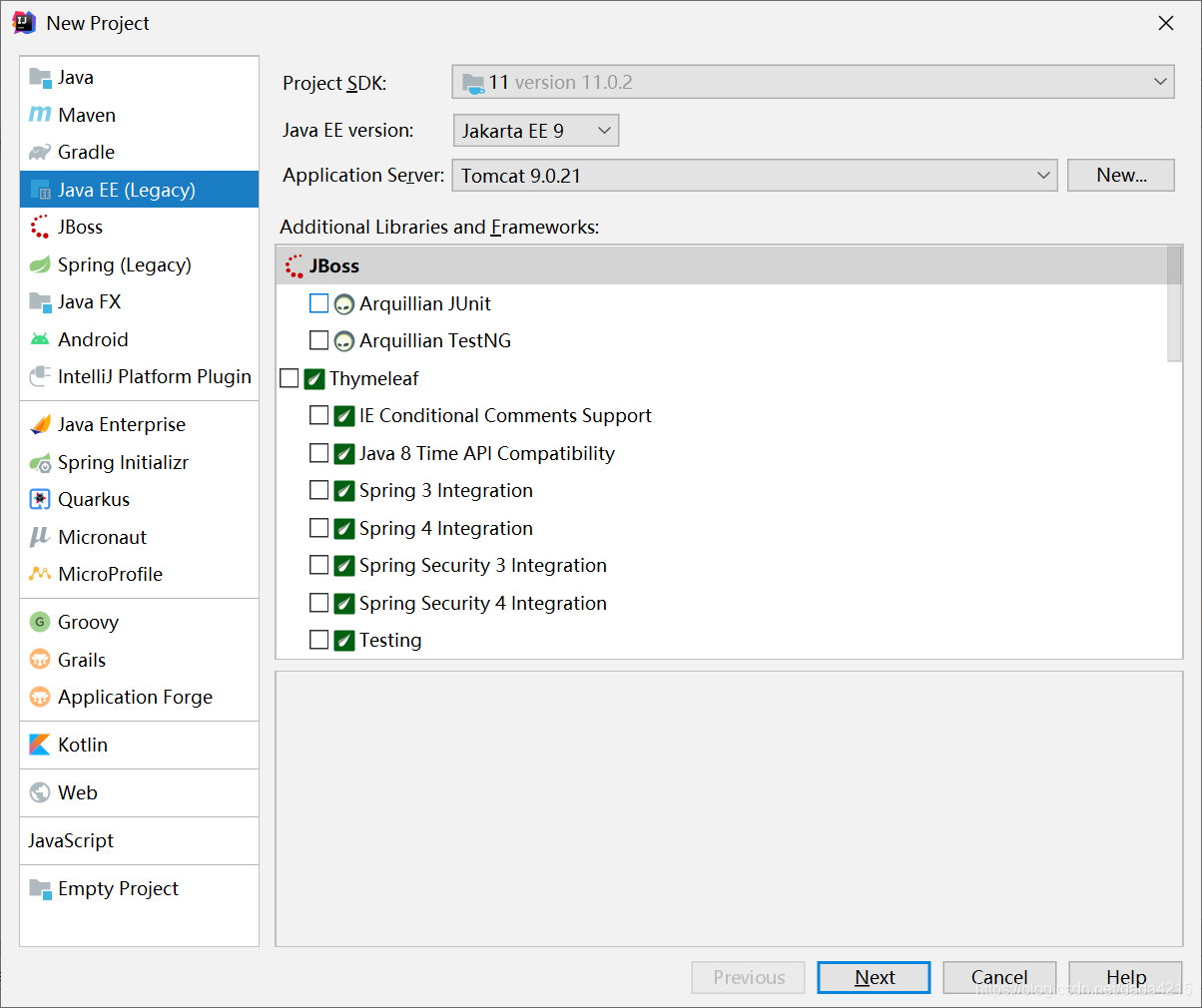This screenshot has height=1008, width=1202.
Task: Click the 'Java 8 Time API Compatibility' label
Action: coord(487,453)
